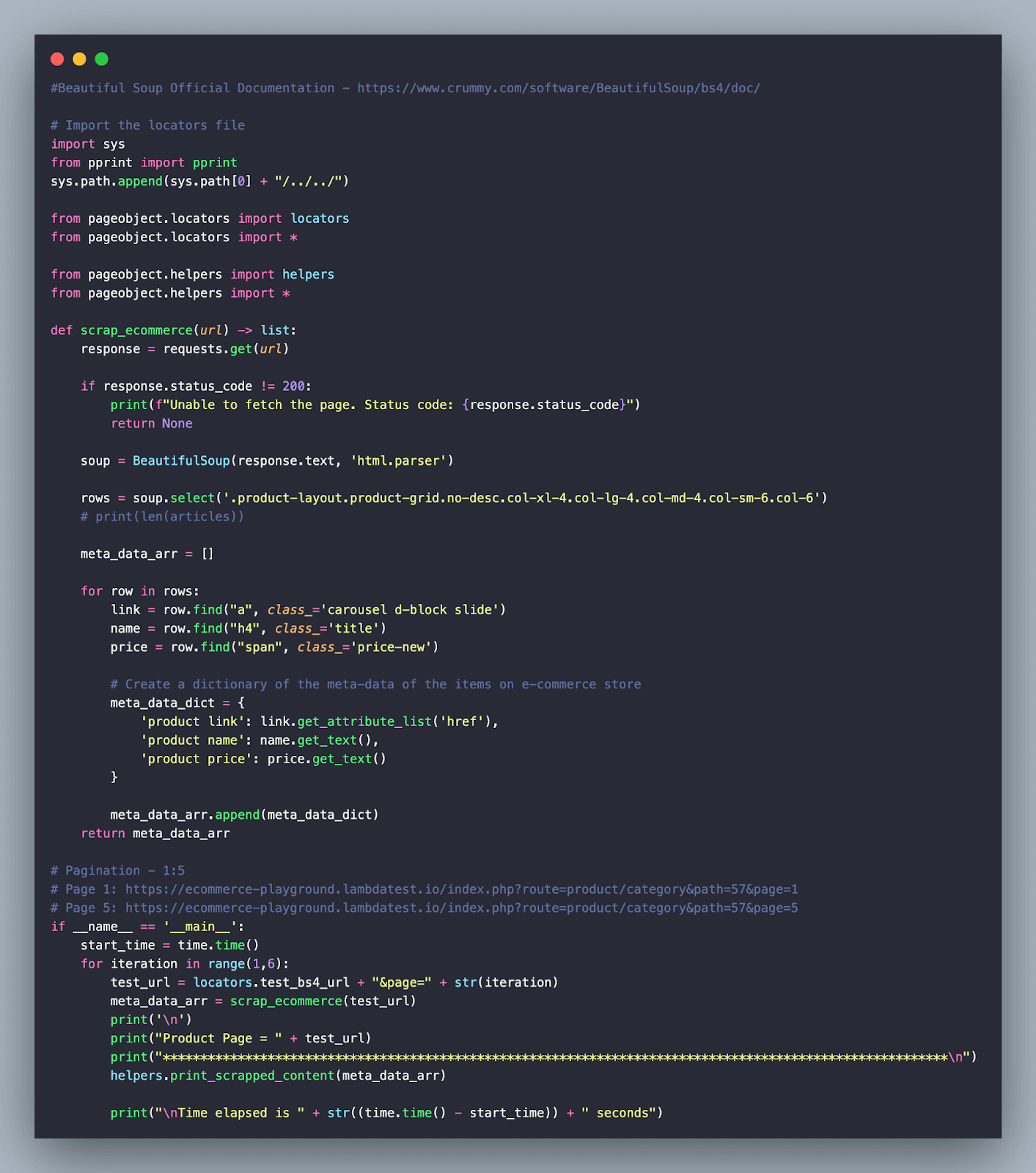Click the '# Create a dictionary' comment
The image size is (1036, 1173).
[376, 685]
